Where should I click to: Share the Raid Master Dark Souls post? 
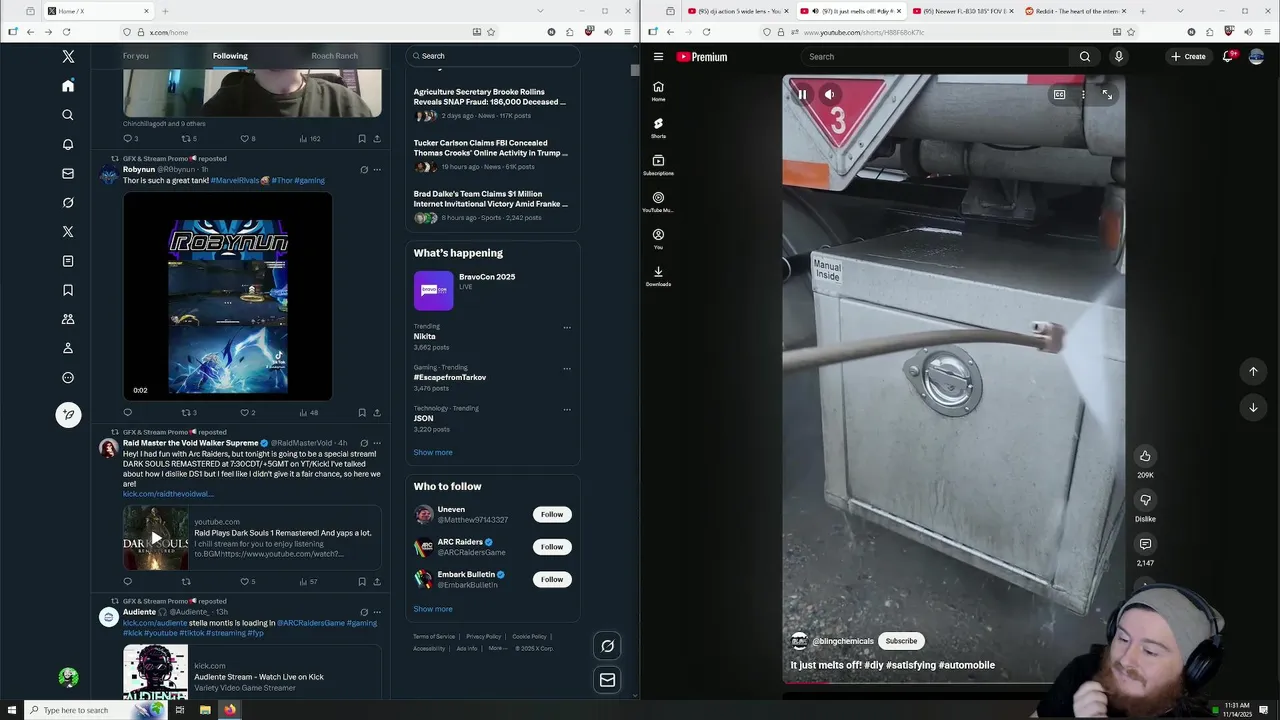377,581
